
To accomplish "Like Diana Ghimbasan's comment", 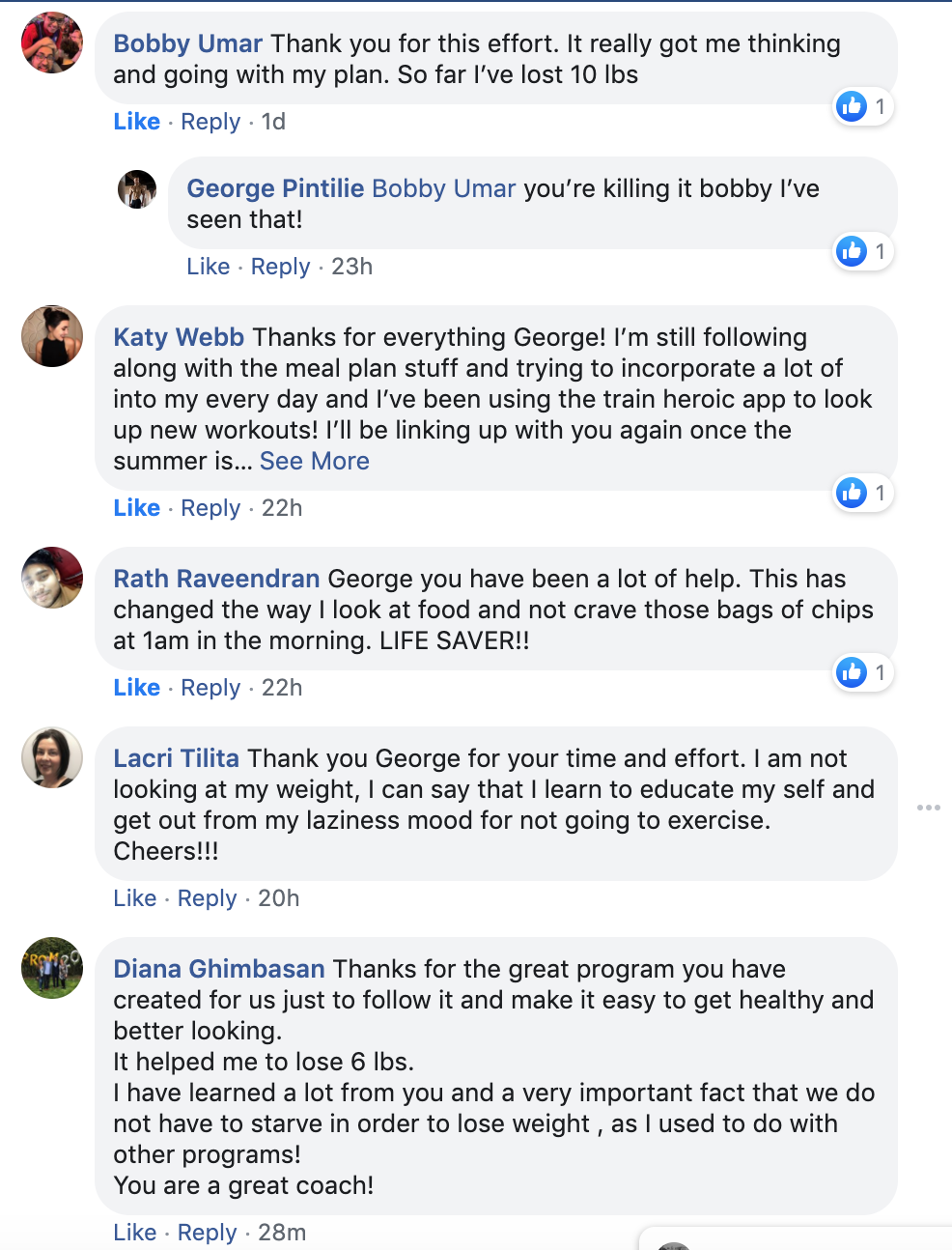I will pos(134,1233).
